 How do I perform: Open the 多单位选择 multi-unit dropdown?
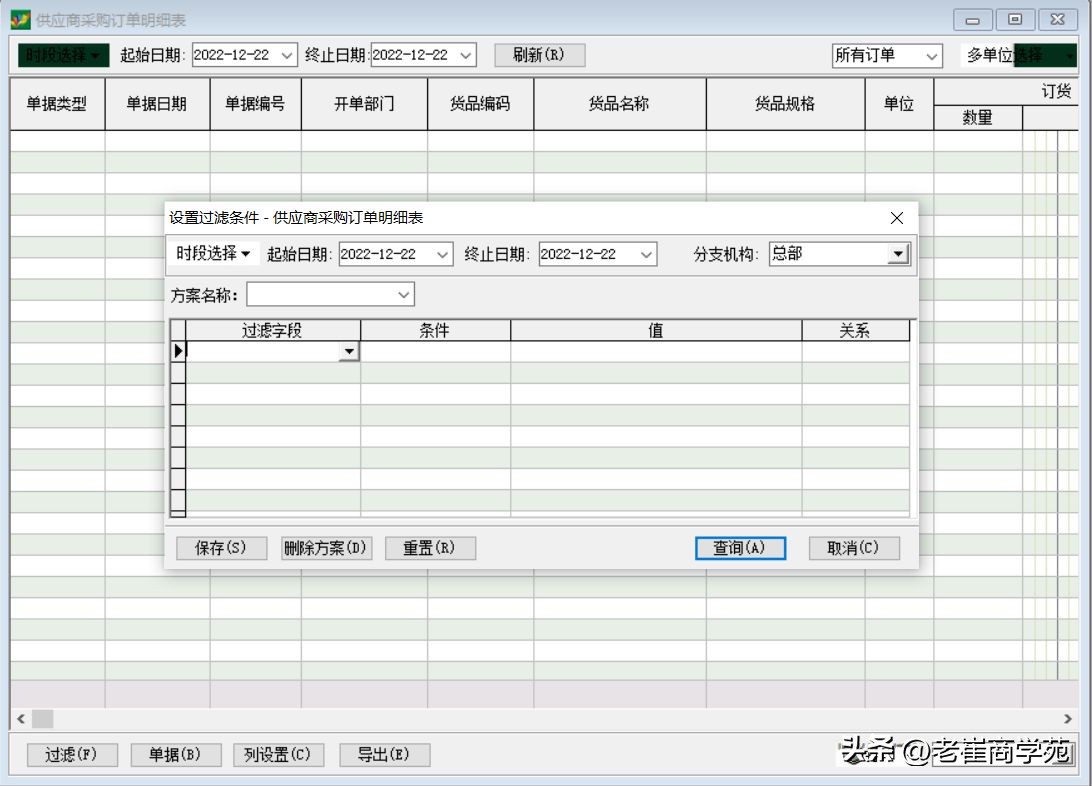(x=1020, y=55)
